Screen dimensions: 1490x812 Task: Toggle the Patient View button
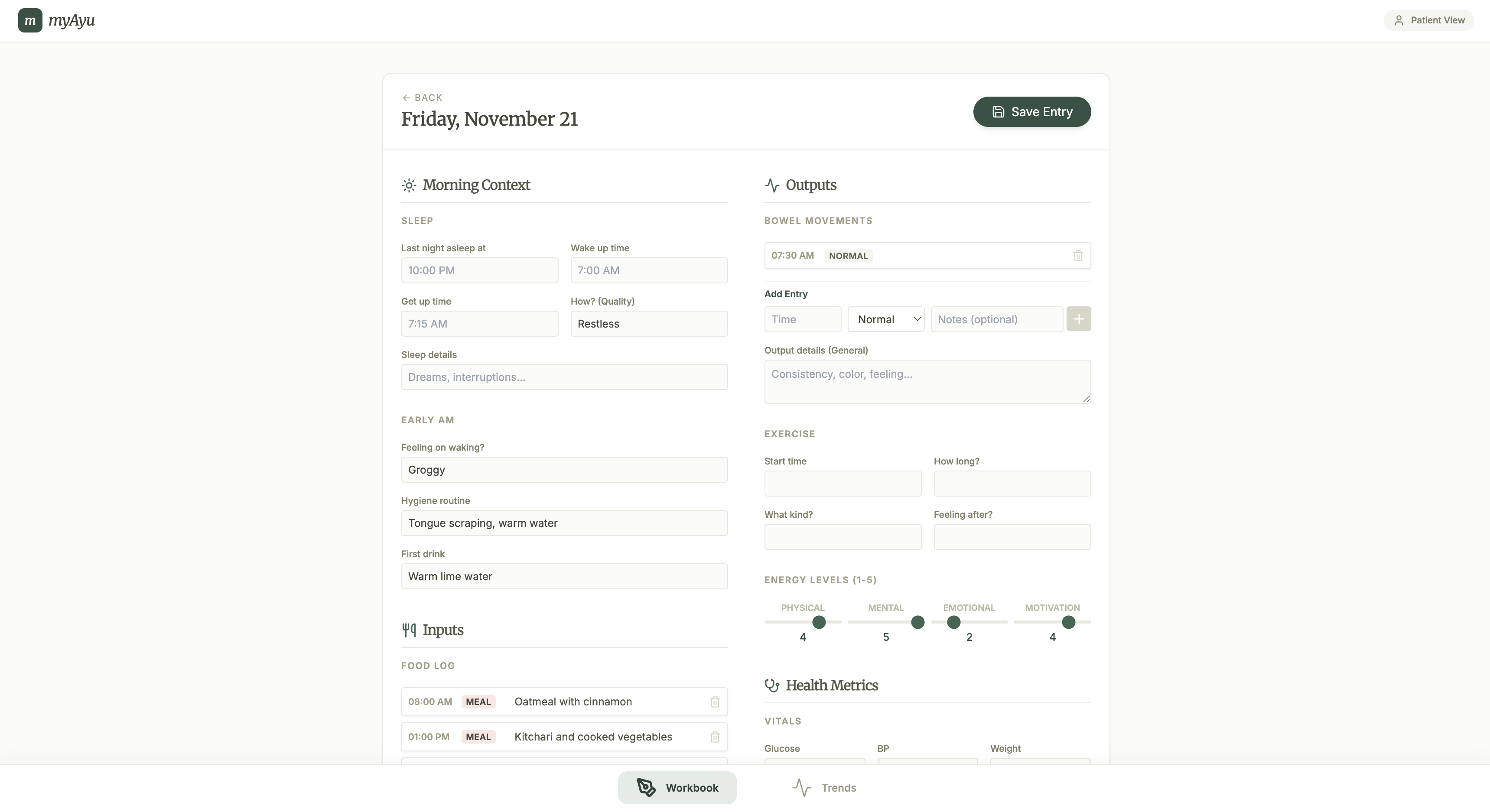pyautogui.click(x=1429, y=20)
